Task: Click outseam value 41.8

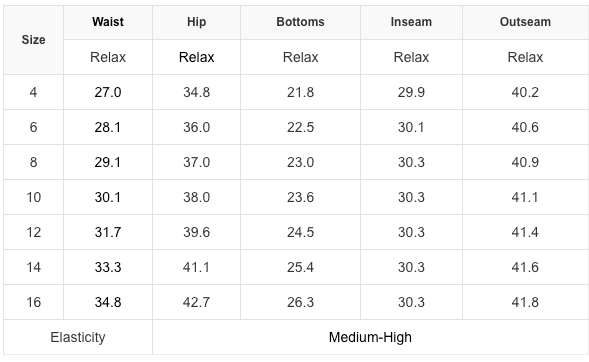Action: tap(525, 302)
